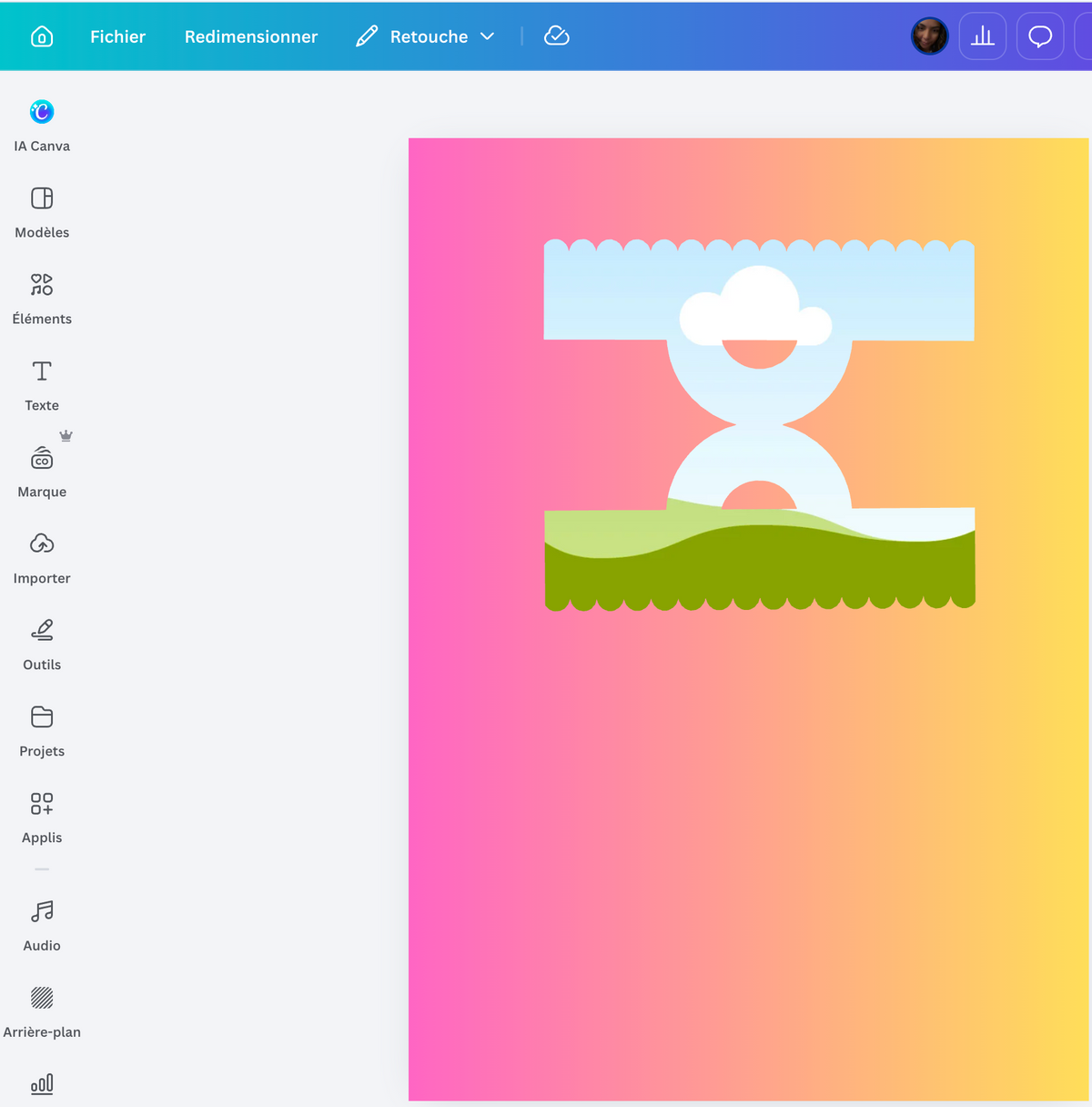Click the crown premium badge on Marque
Screen dimensions: 1092x1107
coord(66,436)
